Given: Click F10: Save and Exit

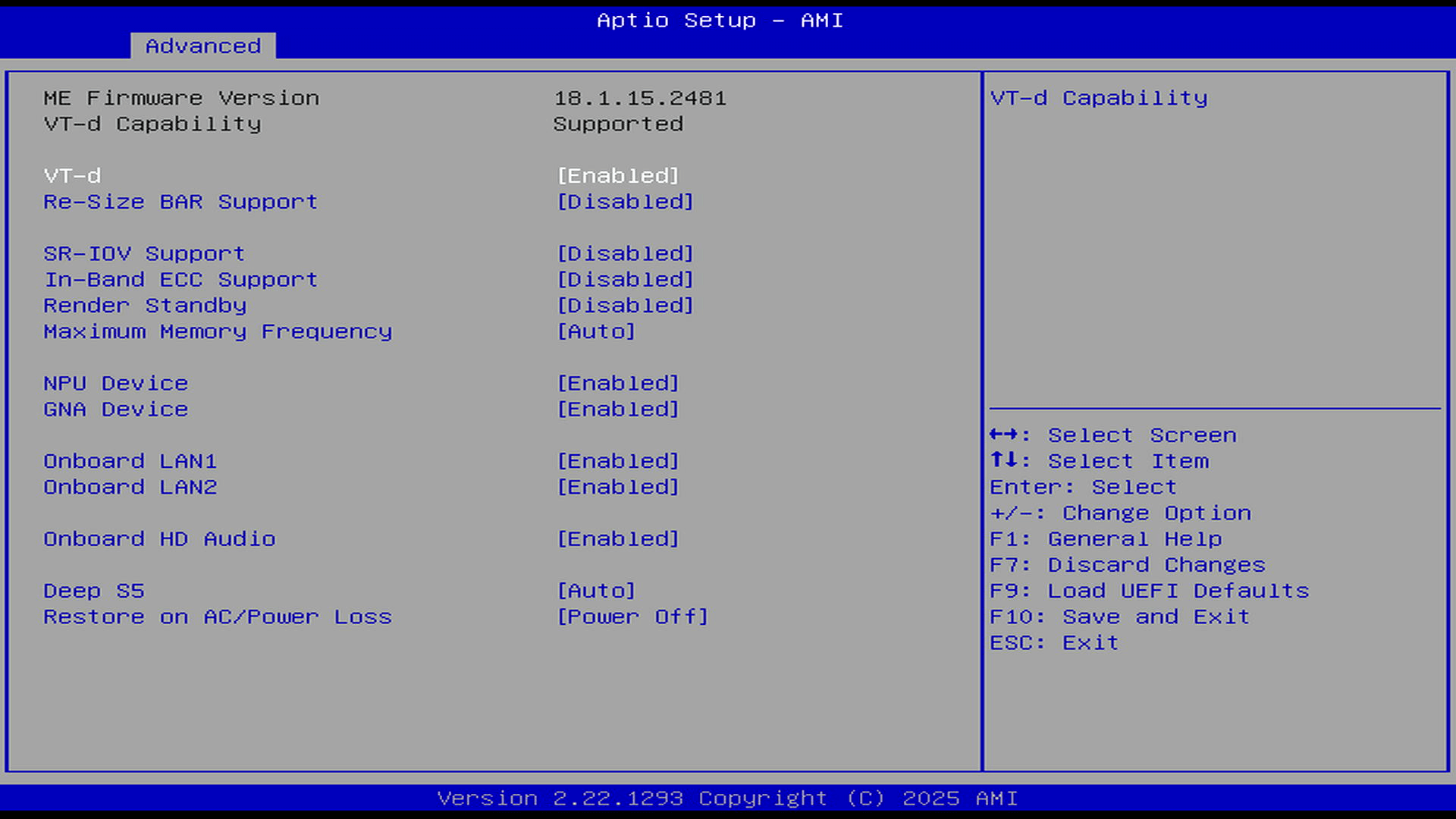Looking at the screenshot, I should tap(1119, 617).
